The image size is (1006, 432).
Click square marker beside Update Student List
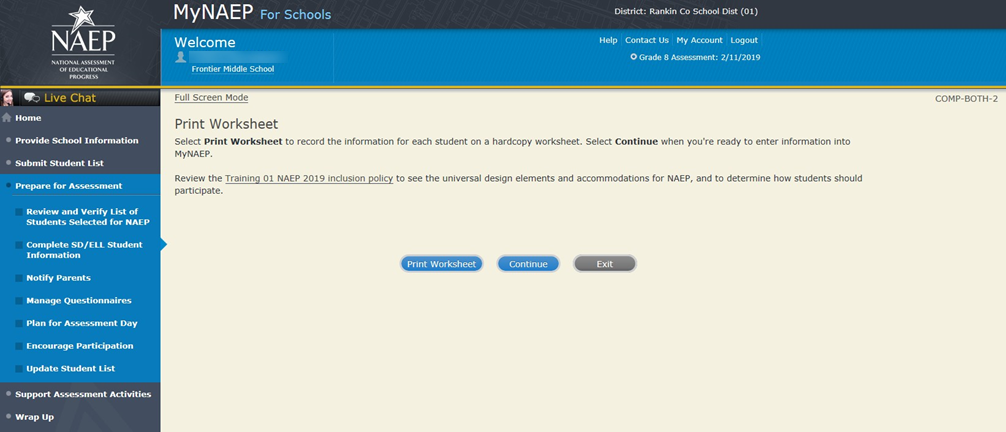19,369
